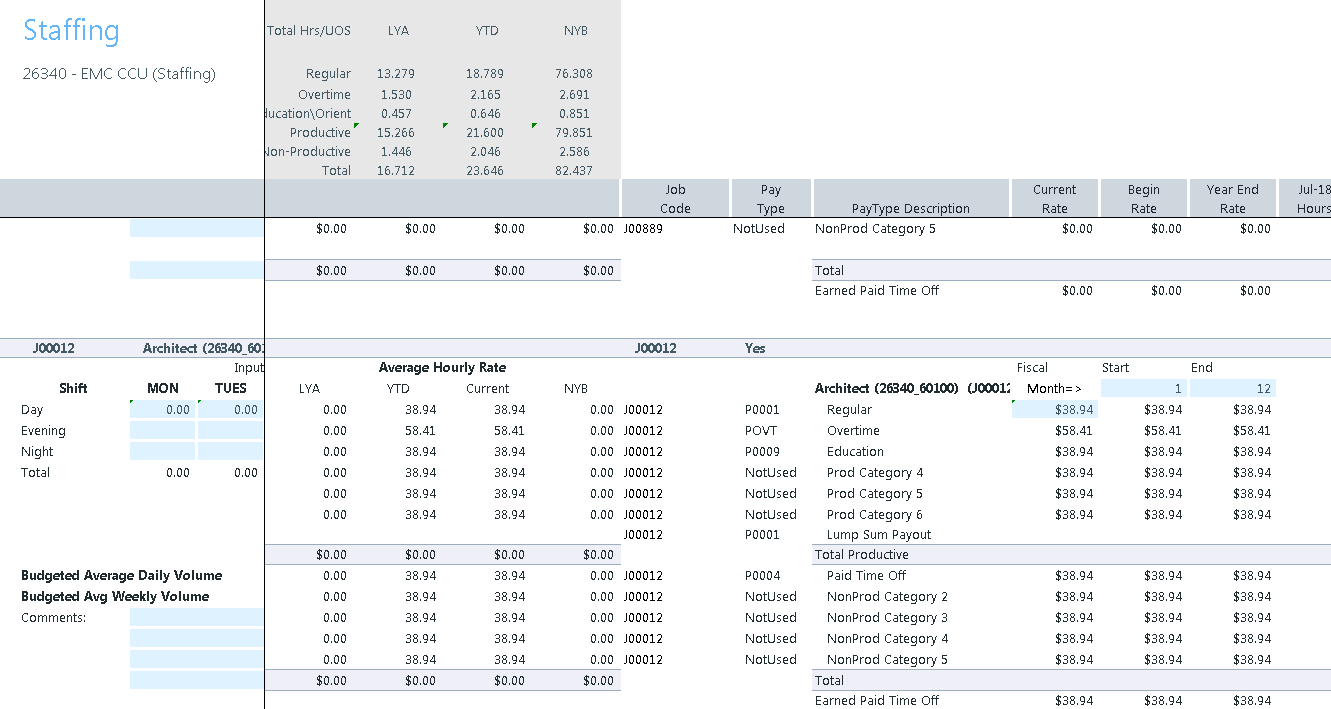Screen dimensions: 1331x709
Task: Select the '26340 - EMC CCU (Staffing)' label
Action: point(119,74)
